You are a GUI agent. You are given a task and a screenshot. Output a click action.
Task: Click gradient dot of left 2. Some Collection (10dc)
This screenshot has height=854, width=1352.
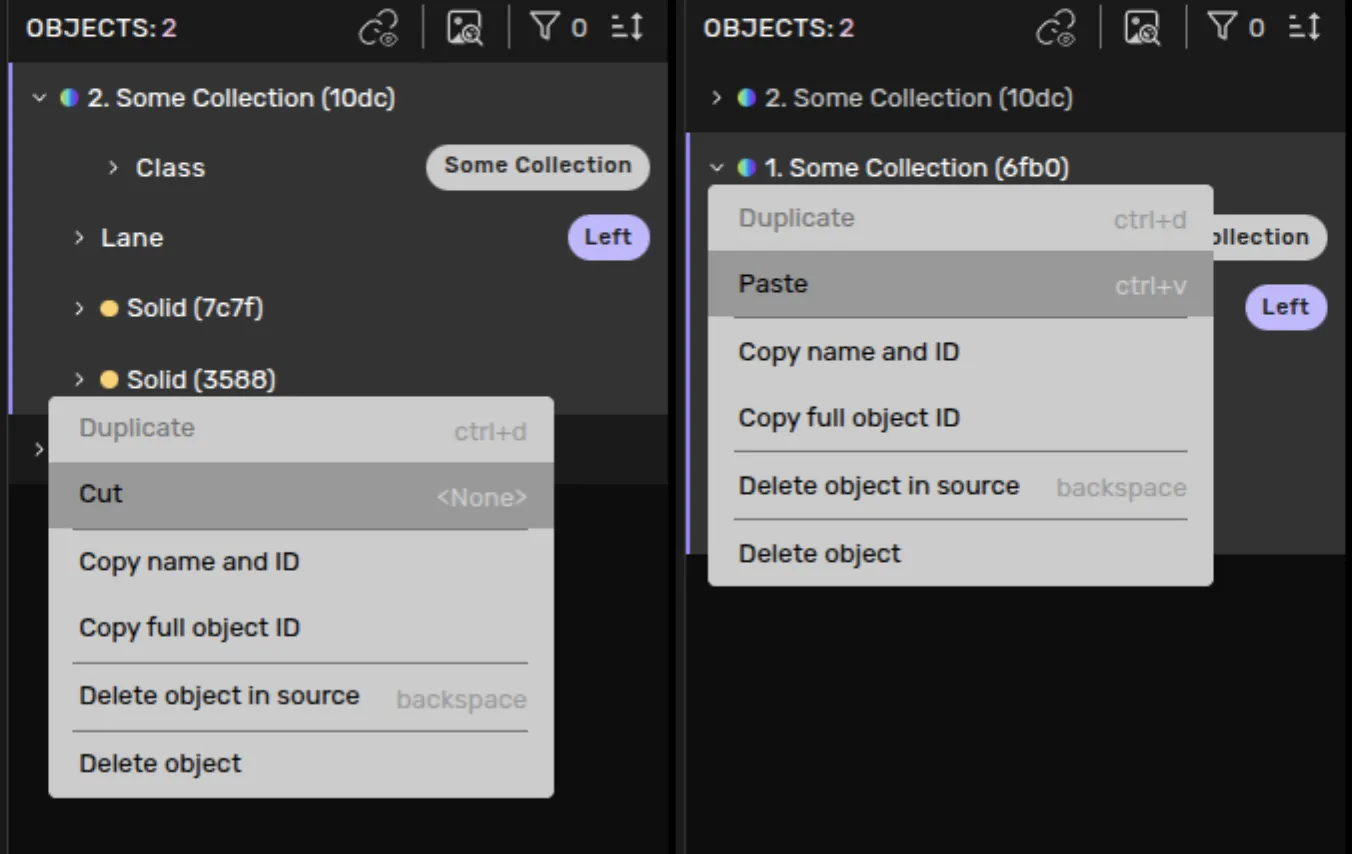pos(69,98)
